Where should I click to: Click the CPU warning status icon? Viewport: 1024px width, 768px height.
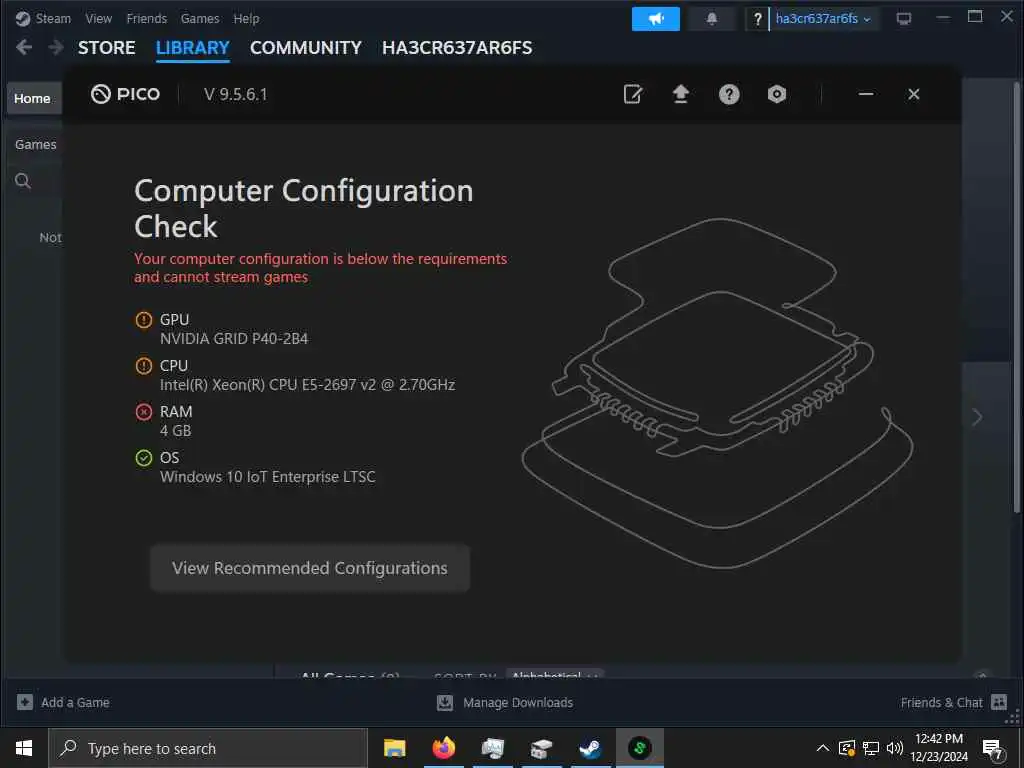[x=144, y=366]
